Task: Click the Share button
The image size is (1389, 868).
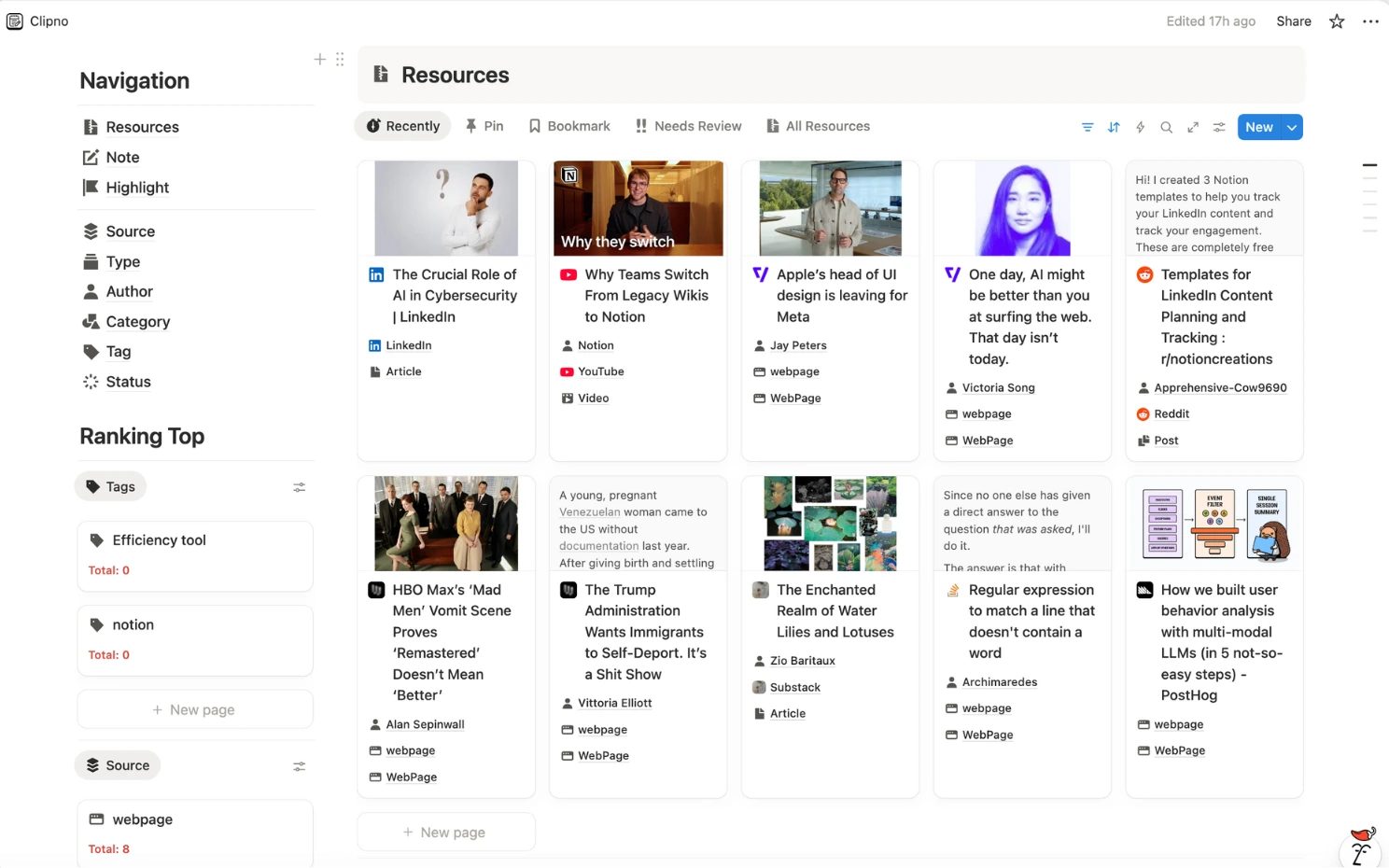Action: click(x=1294, y=21)
